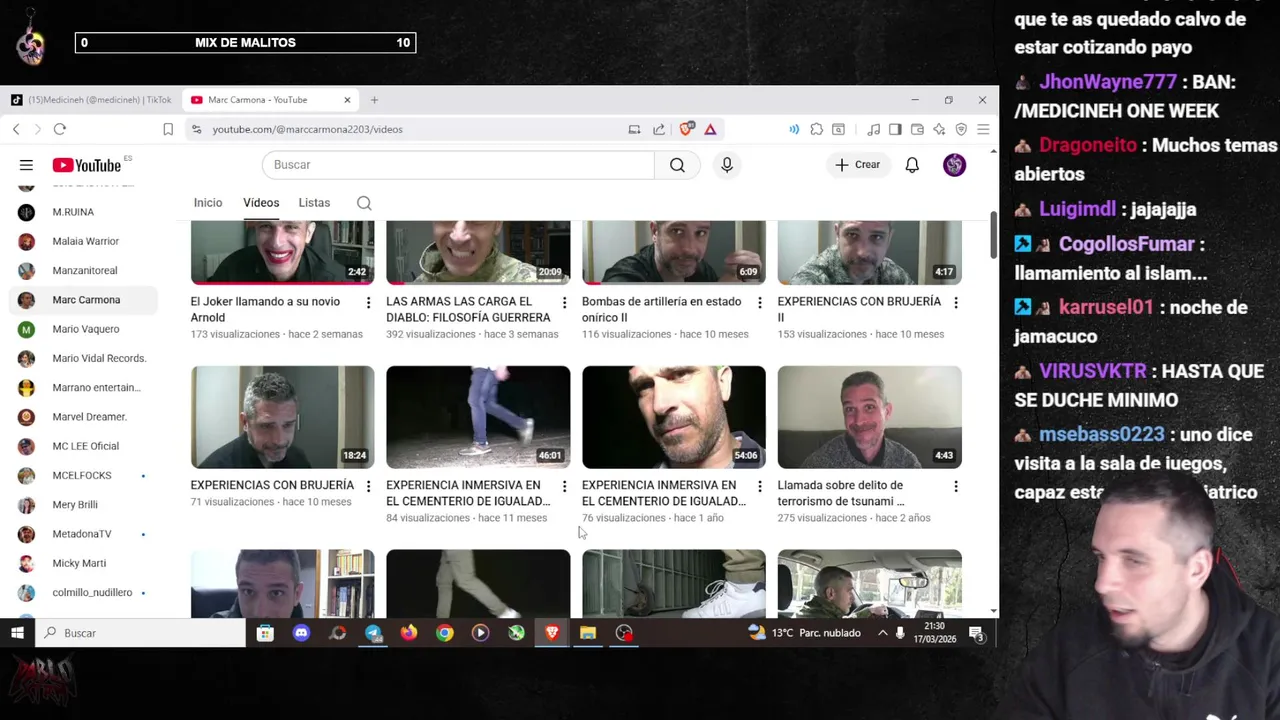Open the Mario Vaquero subscription

(x=85, y=329)
